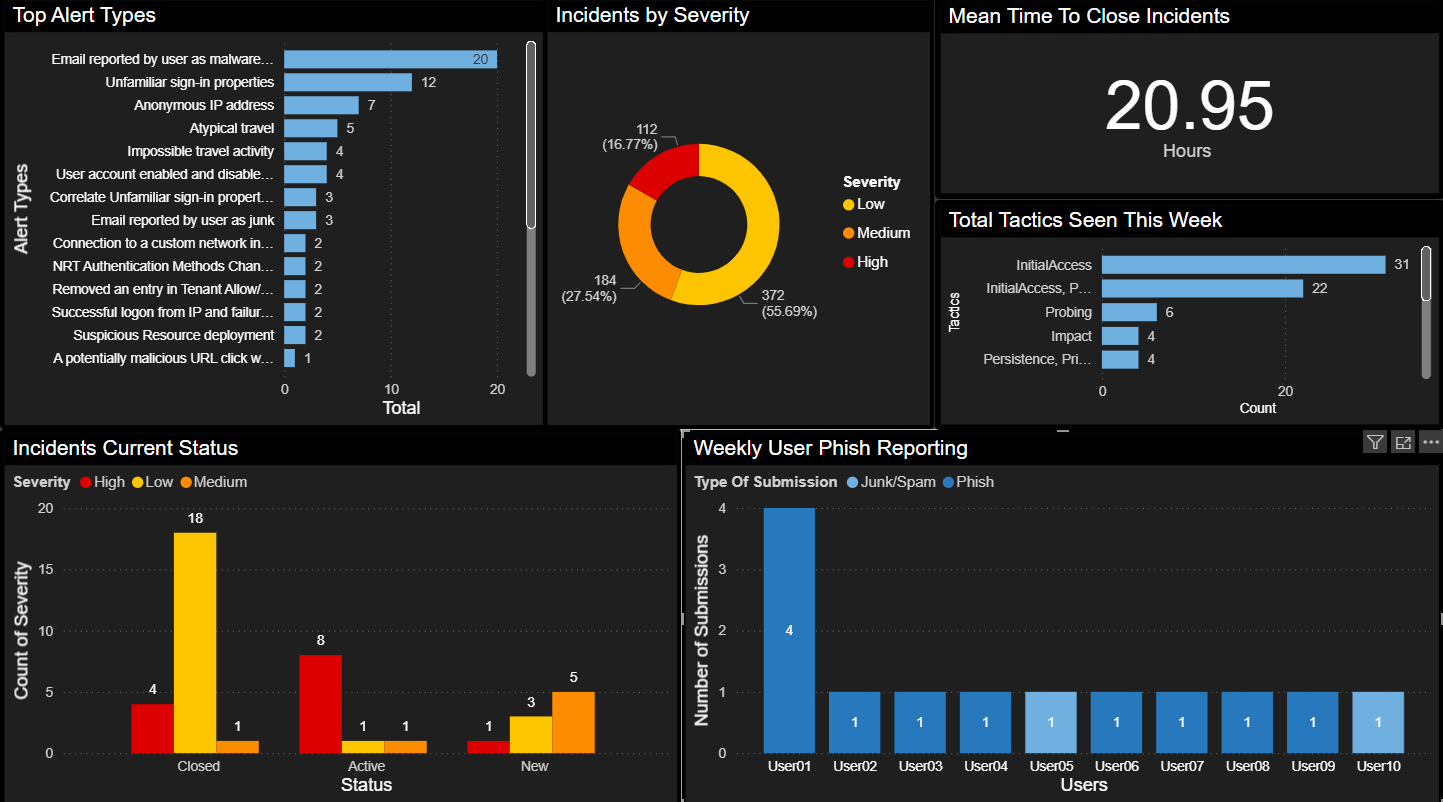Viewport: 1443px width, 802px height.
Task: Click the Incidents Current Status title
Action: point(125,448)
